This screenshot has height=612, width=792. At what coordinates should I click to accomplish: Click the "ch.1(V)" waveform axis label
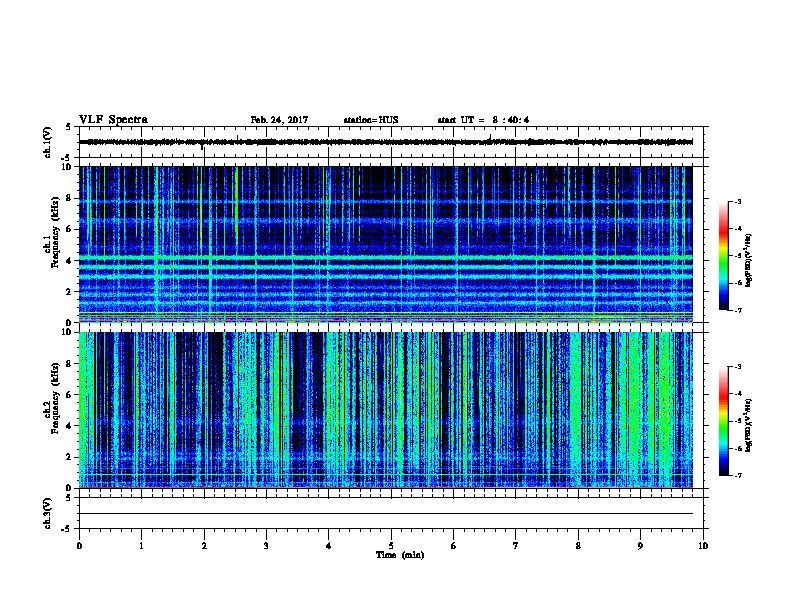pos(48,142)
